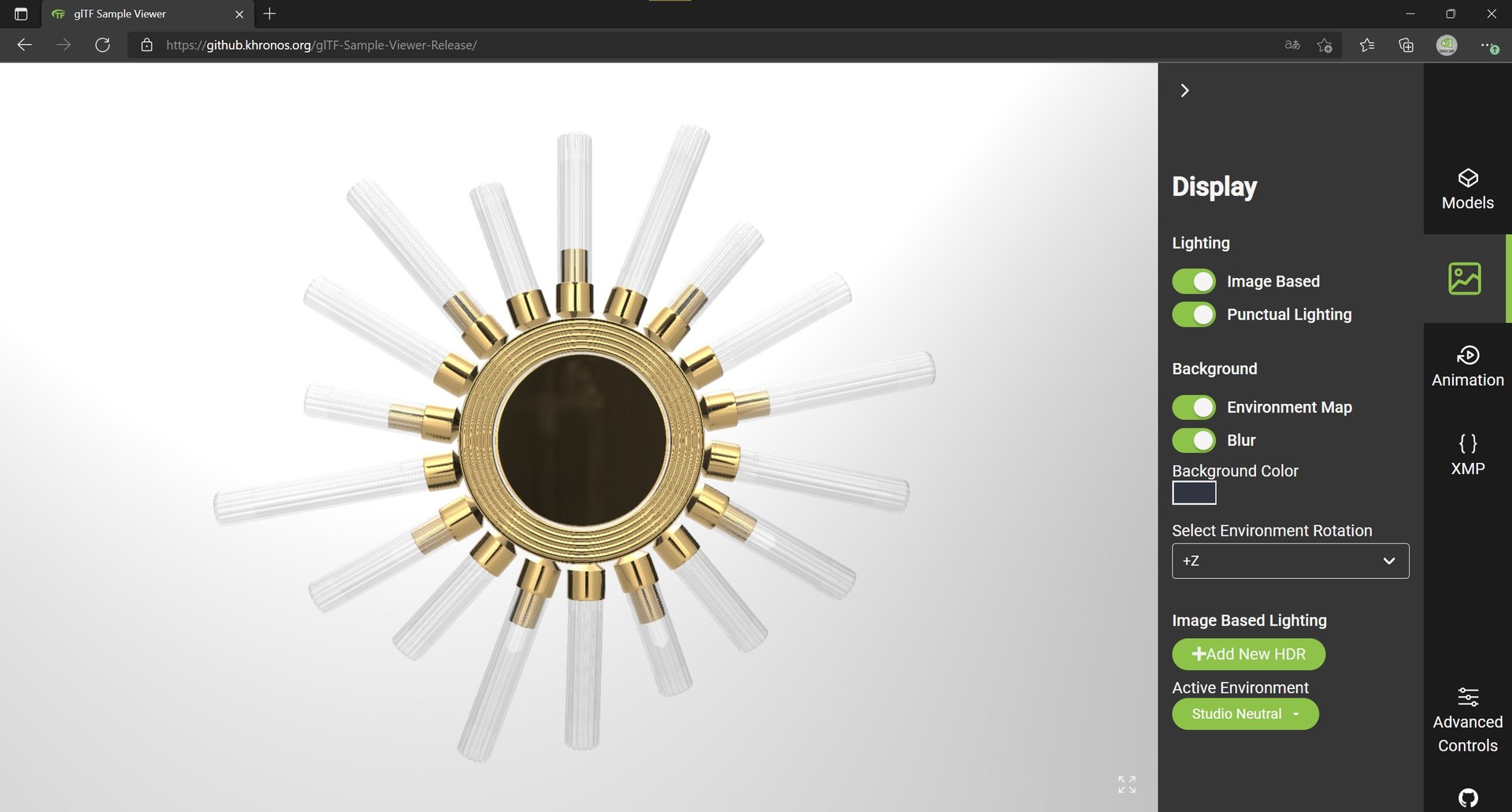Toggle Image Based lighting switch
Screen dimensions: 1512x812
click(x=1194, y=281)
